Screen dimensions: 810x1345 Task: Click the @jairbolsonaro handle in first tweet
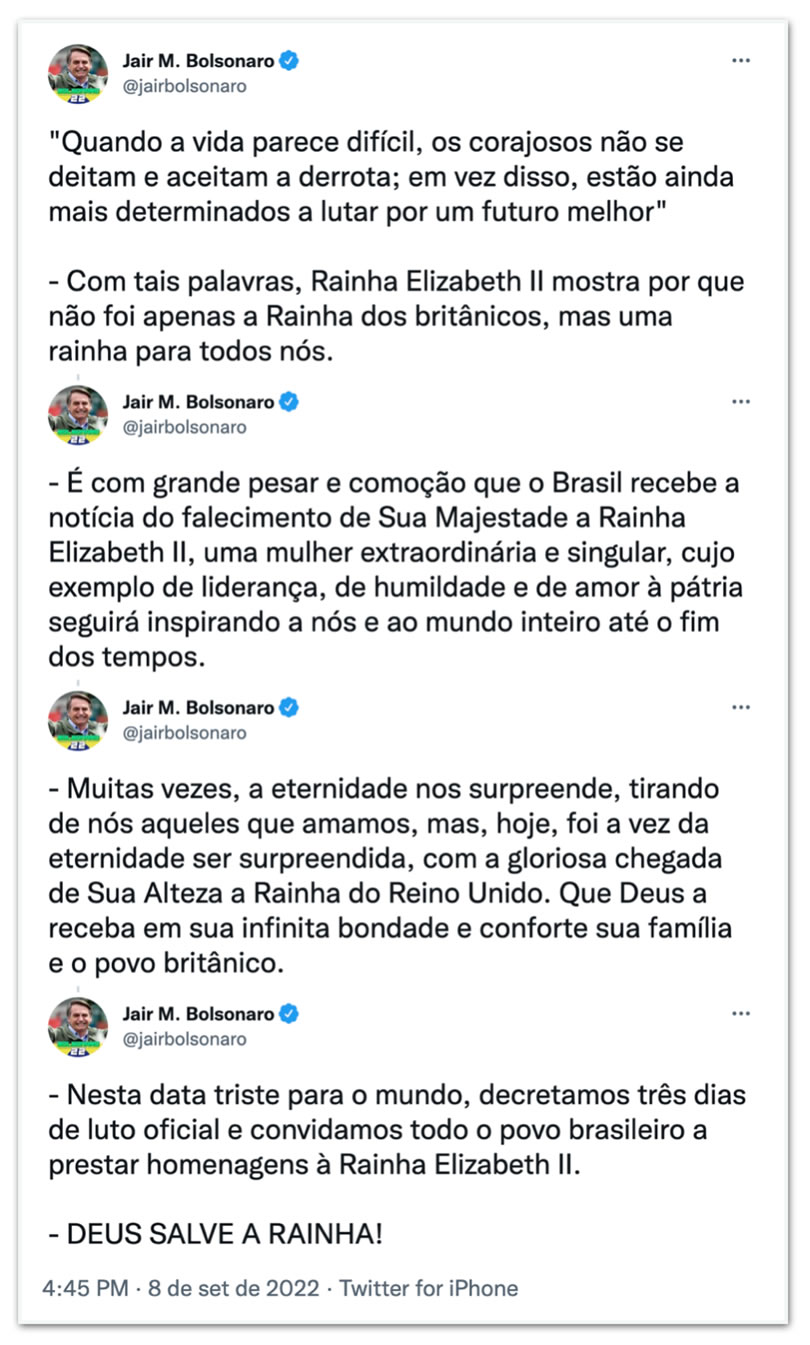pyautogui.click(x=184, y=86)
